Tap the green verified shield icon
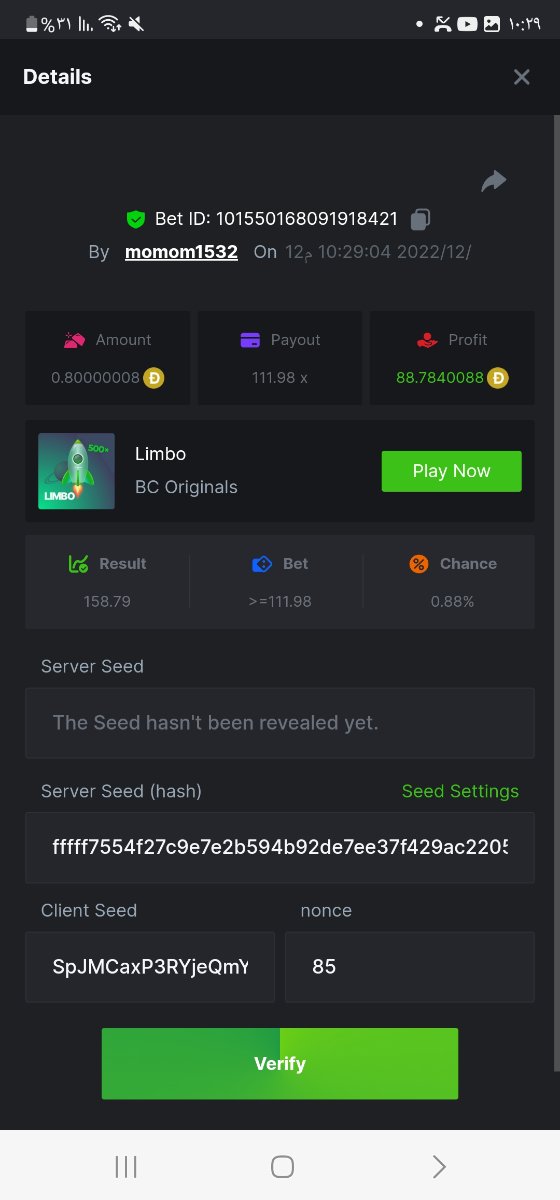The height and width of the screenshot is (1200, 560). (136, 219)
